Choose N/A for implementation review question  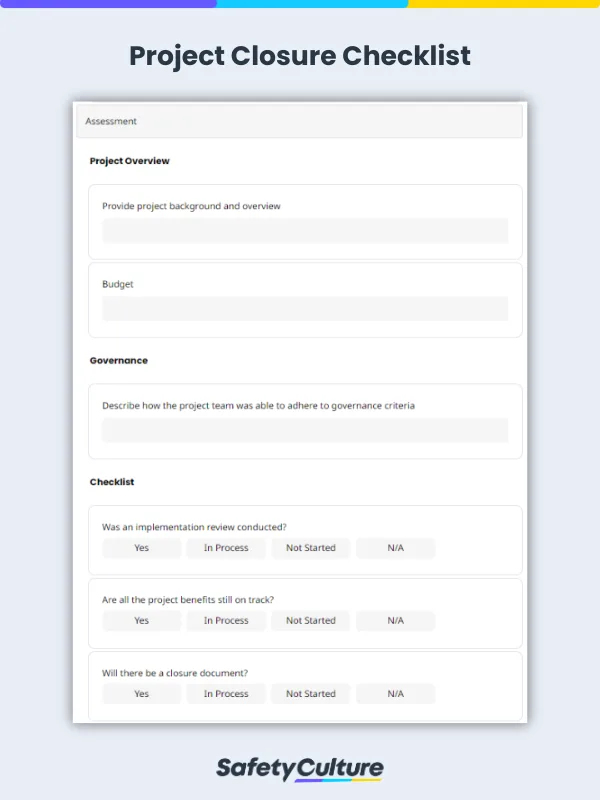tap(395, 548)
